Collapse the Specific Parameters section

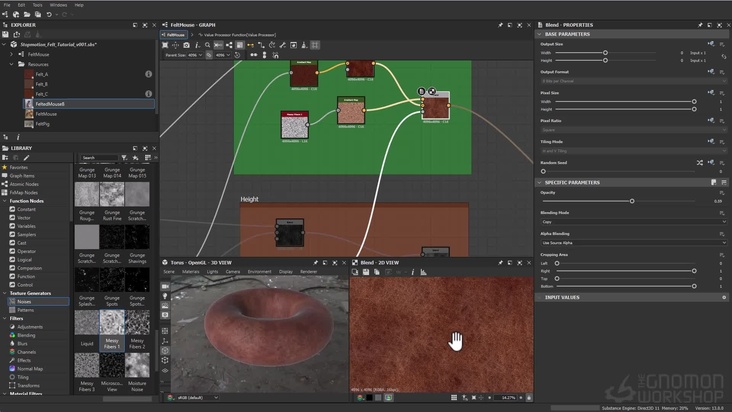tap(539, 183)
